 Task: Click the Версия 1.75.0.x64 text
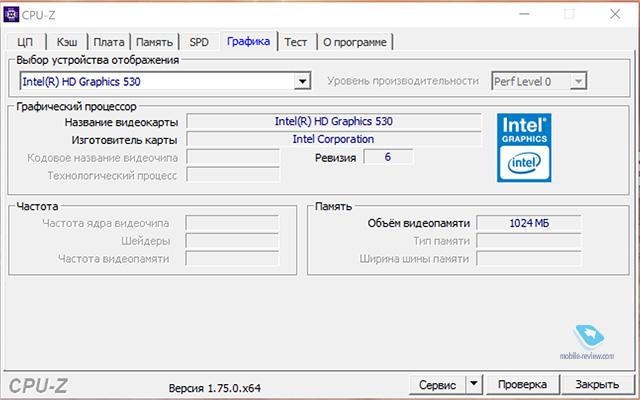pyautogui.click(x=215, y=388)
